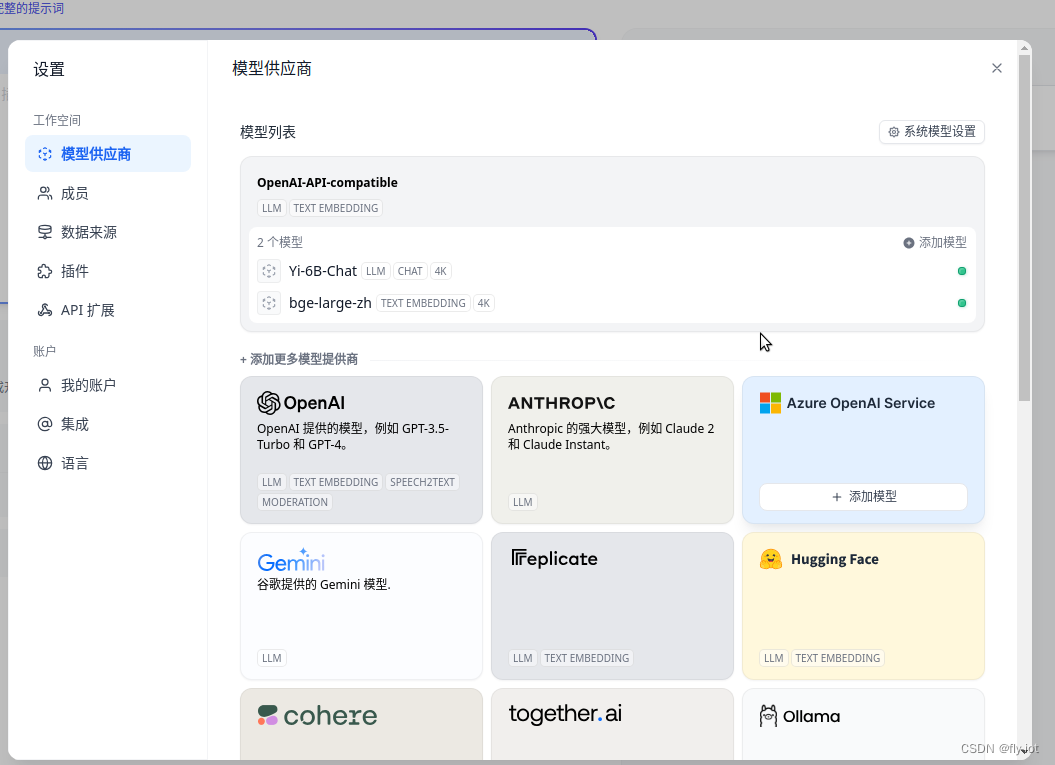Click scrollbar down arrow at bottom
The width and height of the screenshot is (1055, 765).
[x=1025, y=751]
